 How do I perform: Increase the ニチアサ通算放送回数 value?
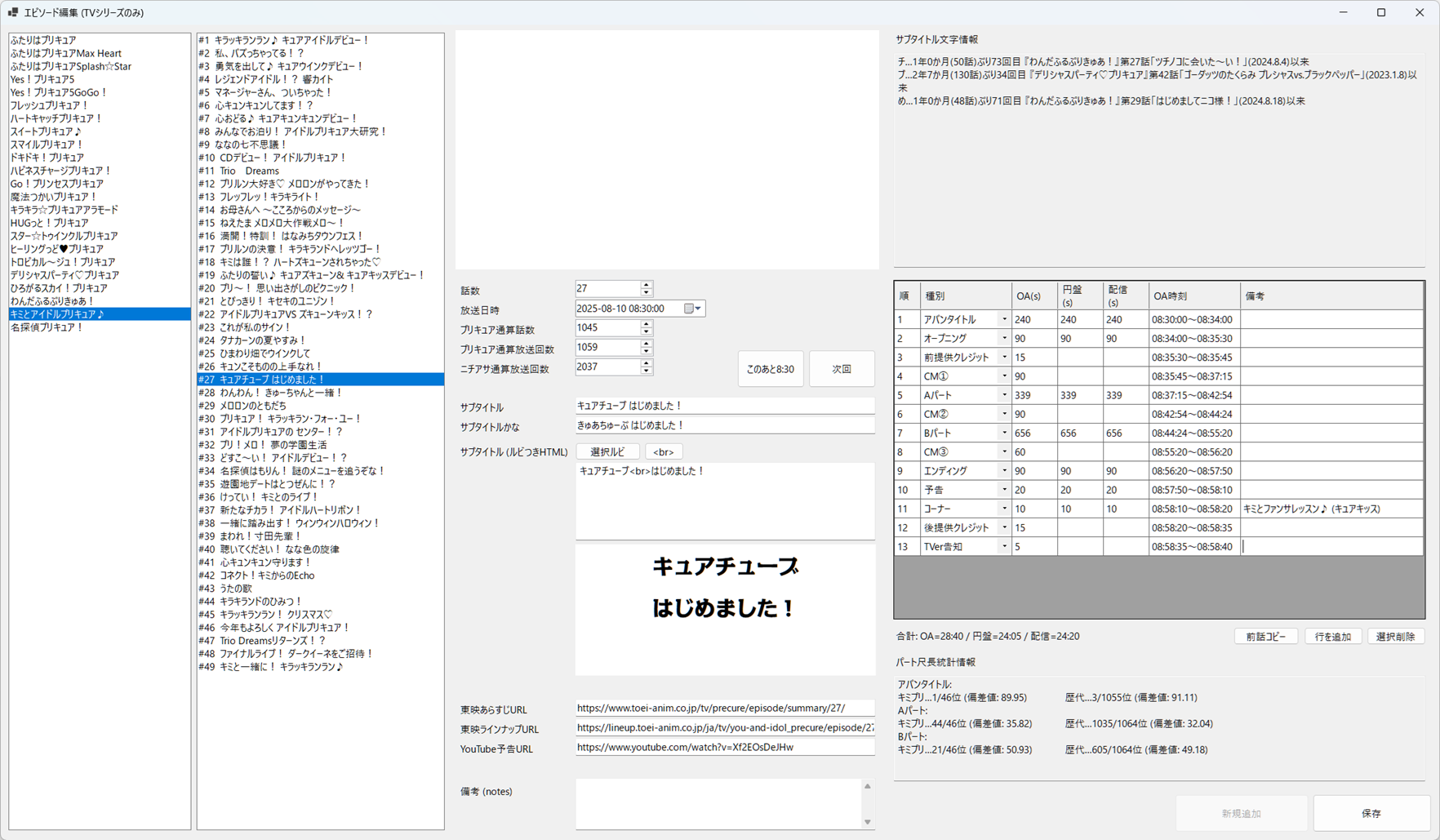click(x=647, y=363)
